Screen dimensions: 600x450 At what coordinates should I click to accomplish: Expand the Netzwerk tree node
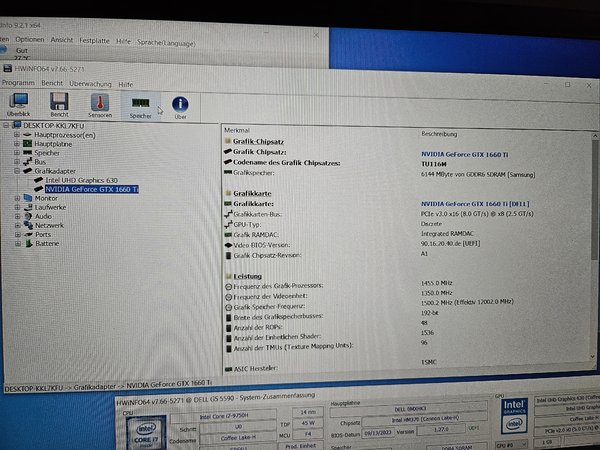click(17, 225)
